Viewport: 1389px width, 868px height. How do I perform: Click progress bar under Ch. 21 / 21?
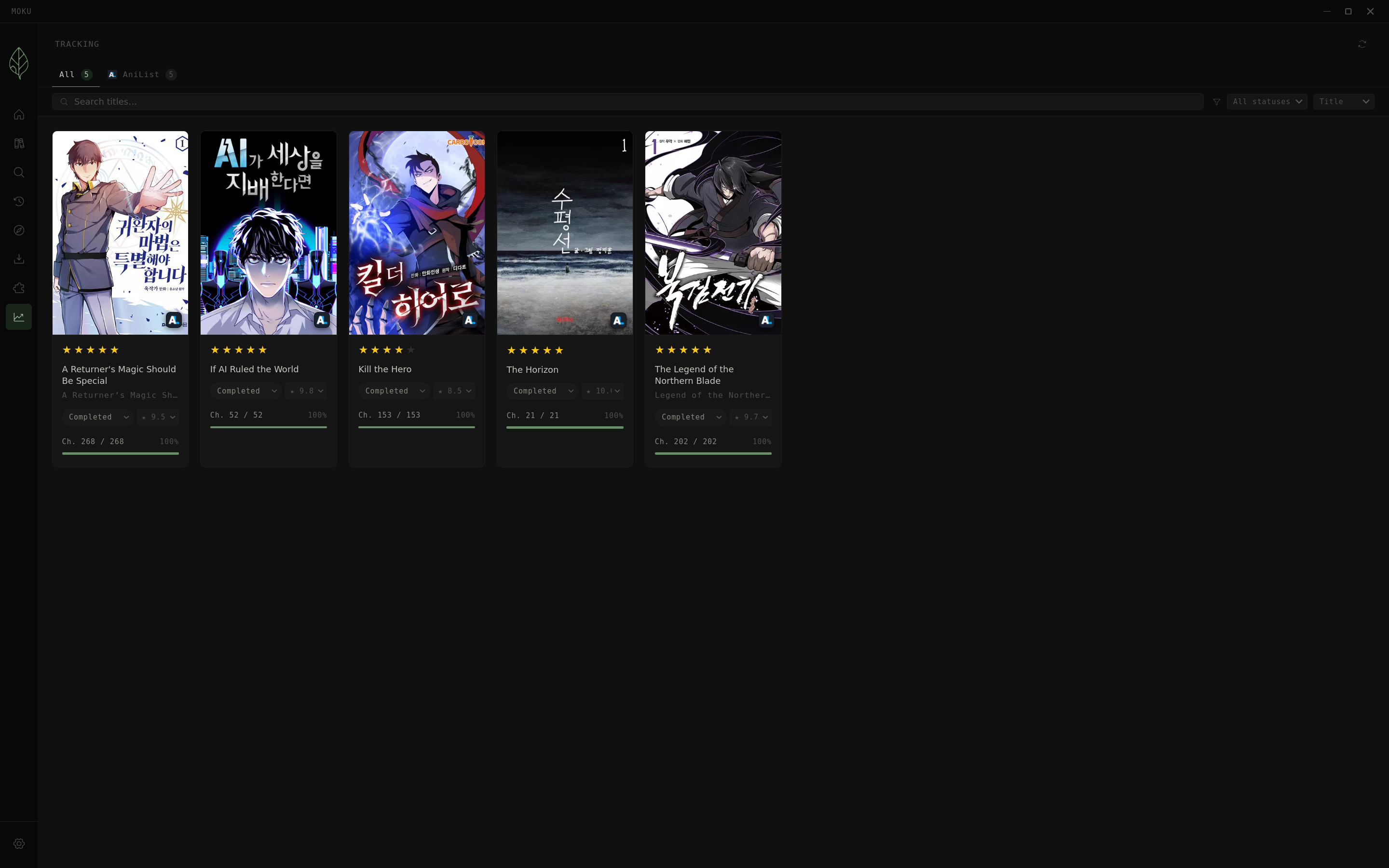565,428
